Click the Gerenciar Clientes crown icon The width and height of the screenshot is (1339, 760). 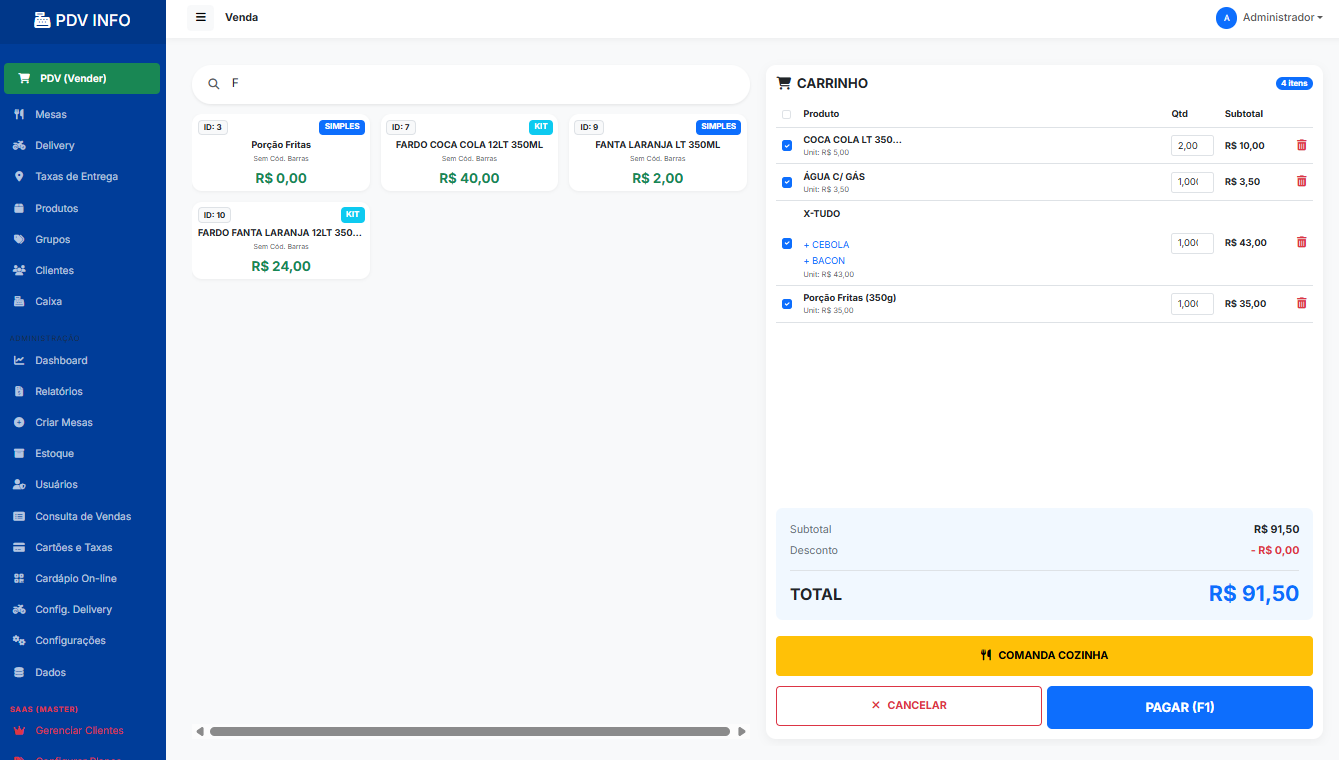coord(19,731)
